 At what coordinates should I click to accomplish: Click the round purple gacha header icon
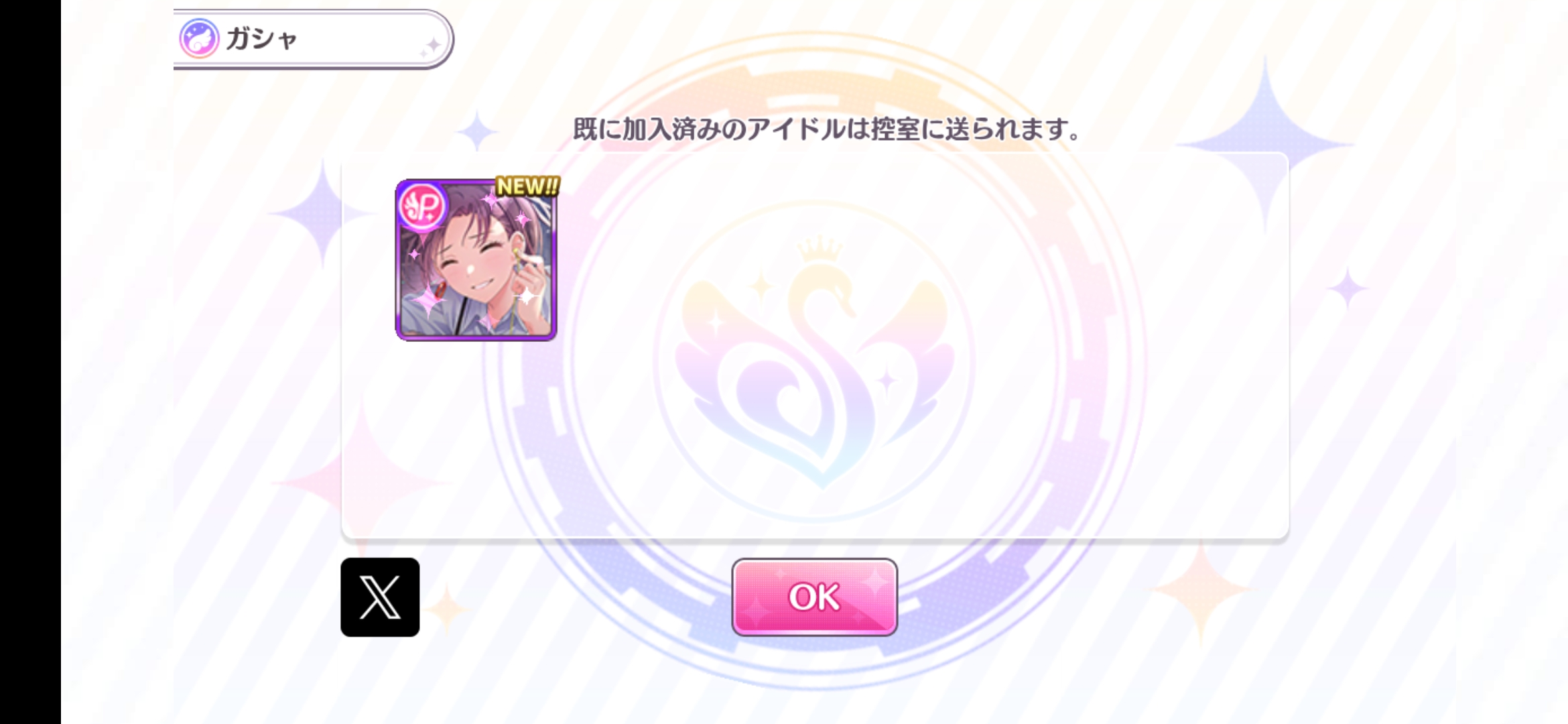coord(199,38)
